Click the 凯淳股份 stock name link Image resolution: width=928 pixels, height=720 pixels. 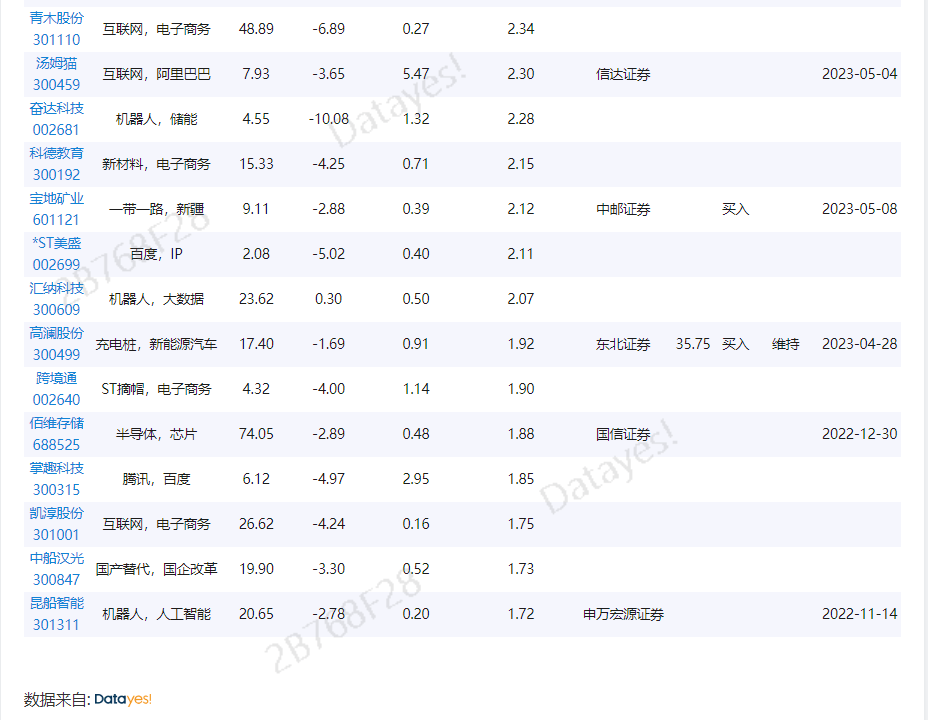click(57, 513)
